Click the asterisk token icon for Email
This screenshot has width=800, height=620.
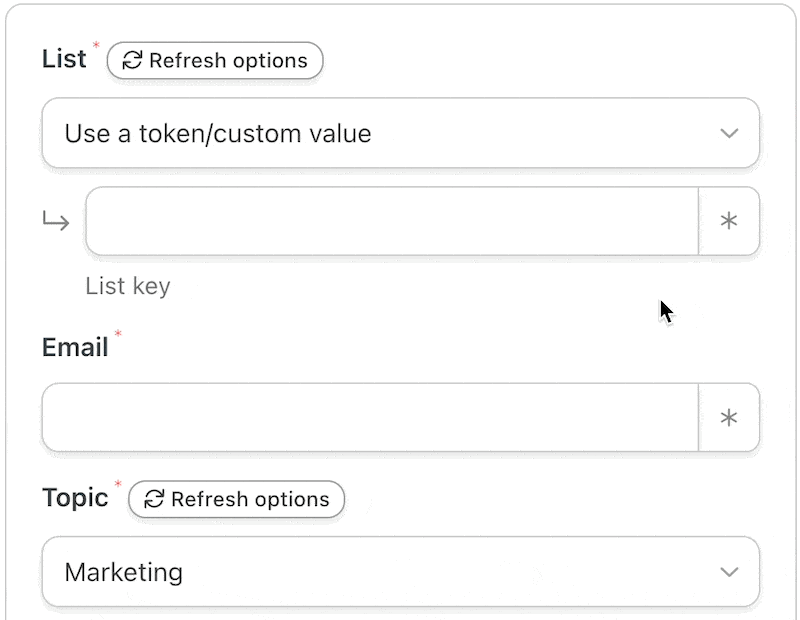tap(729, 417)
